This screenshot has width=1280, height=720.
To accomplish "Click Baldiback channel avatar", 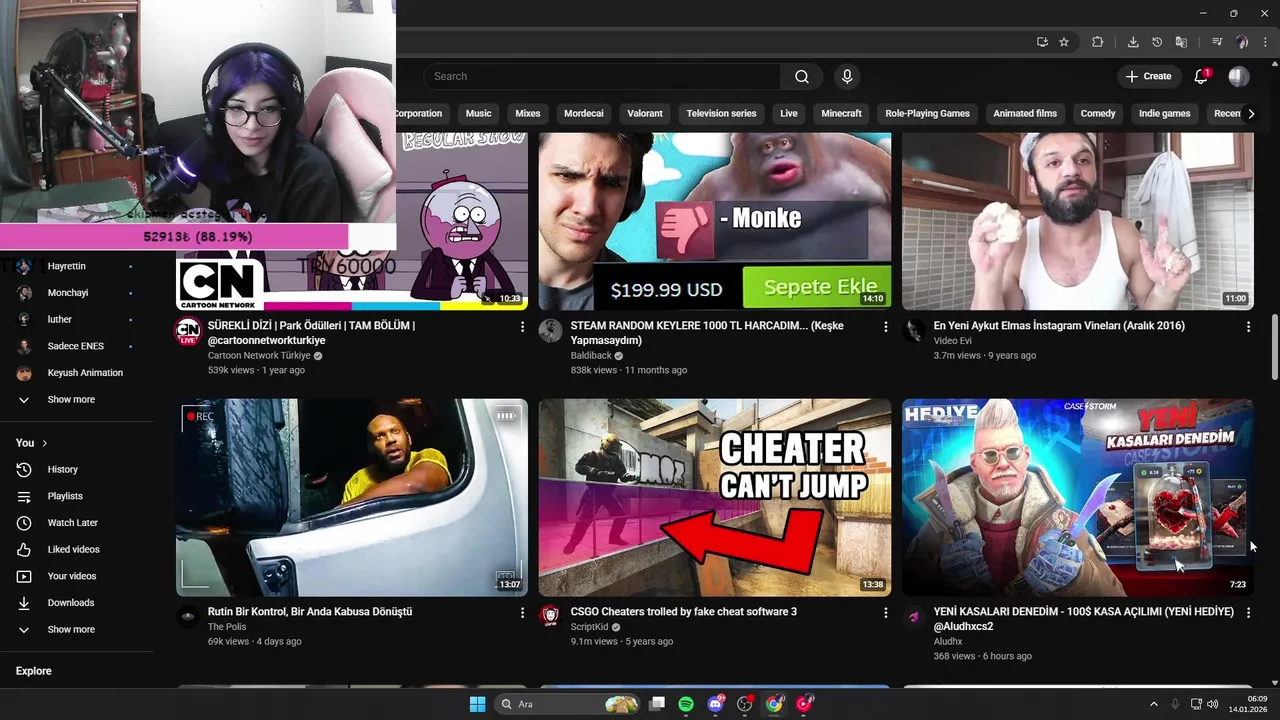I will tap(551, 331).
